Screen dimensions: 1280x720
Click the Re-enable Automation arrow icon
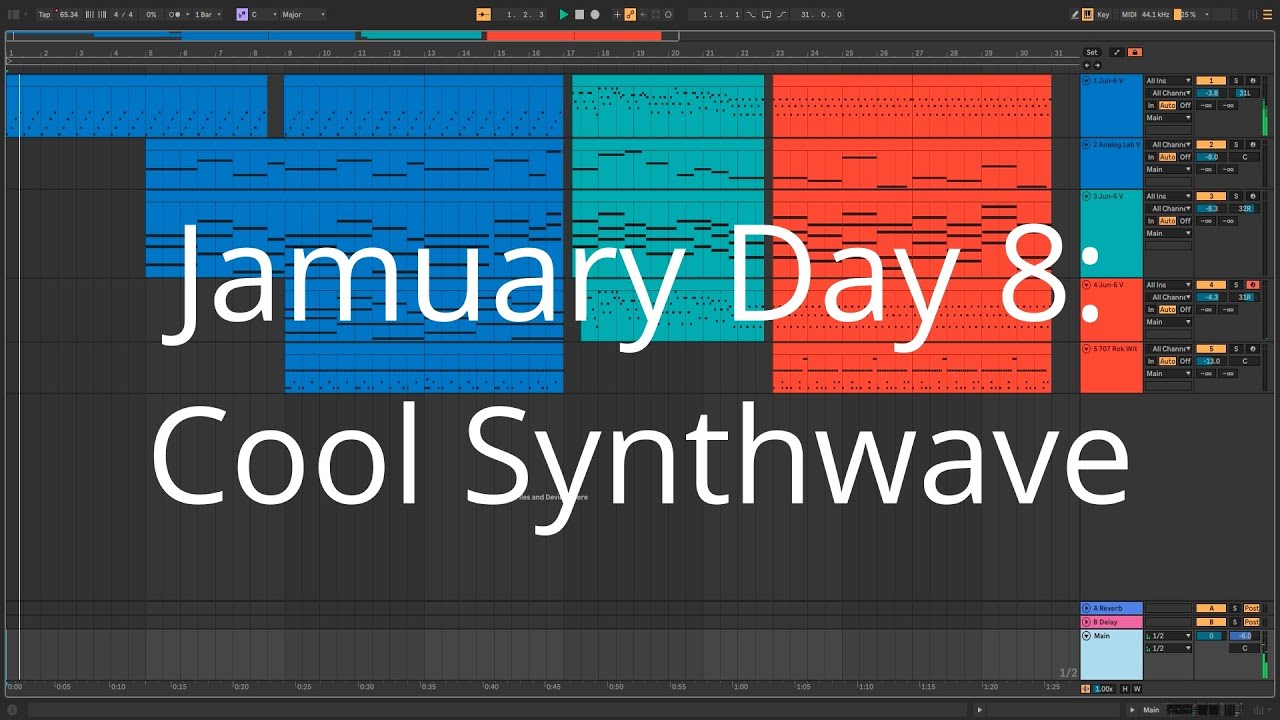[x=643, y=15]
